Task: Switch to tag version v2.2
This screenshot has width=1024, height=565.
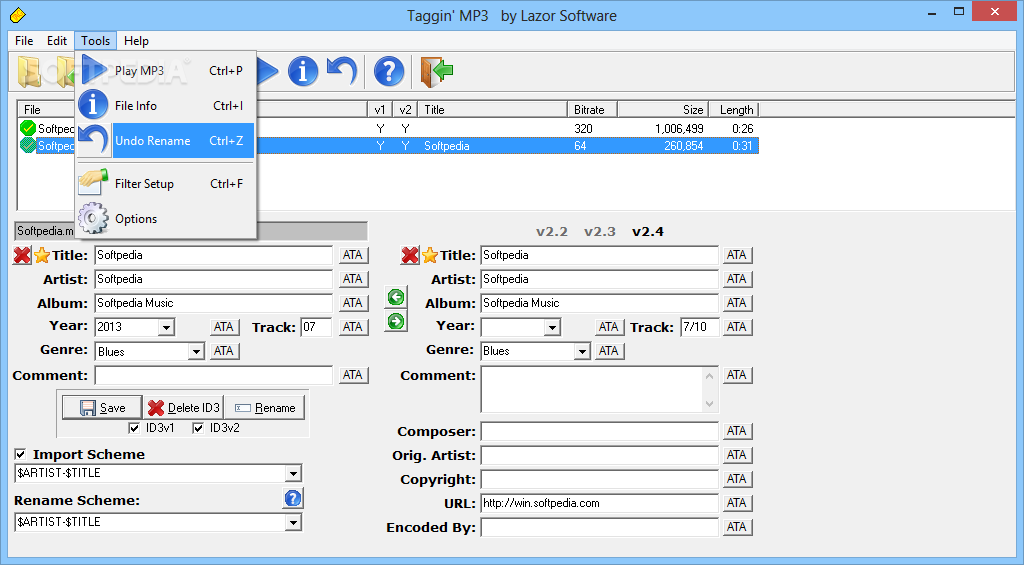Action: pos(552,231)
